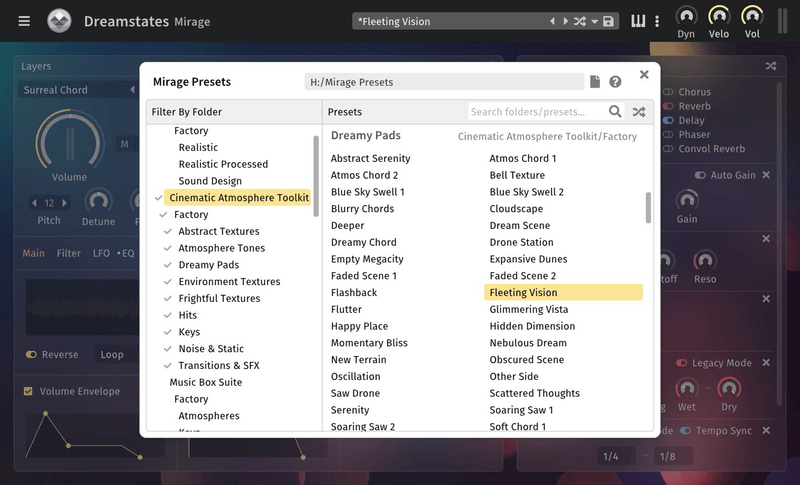Adjust the Vol knob

(751, 17)
